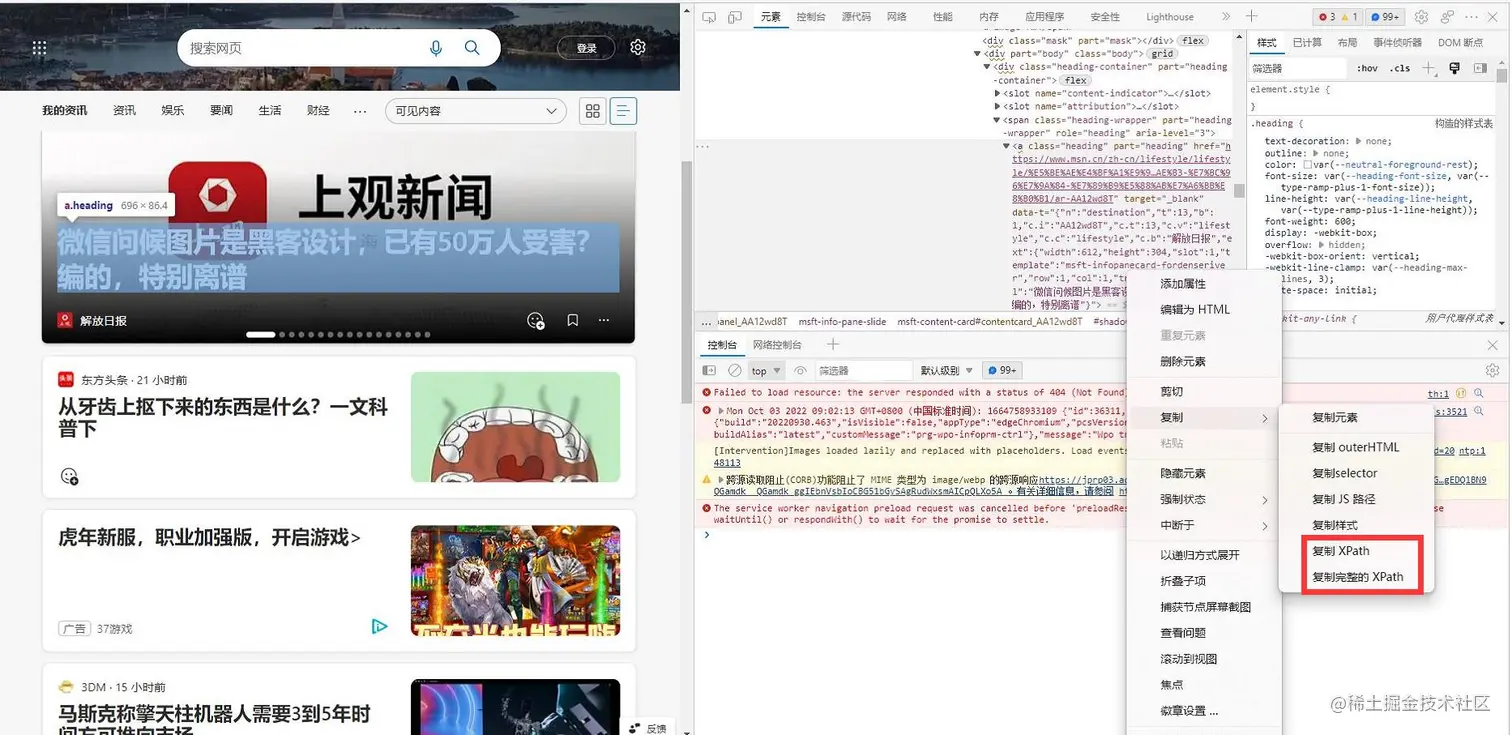The height and width of the screenshot is (735, 1512).
Task: Switch to the 网络控制台 drawer tab
Action: click(777, 345)
